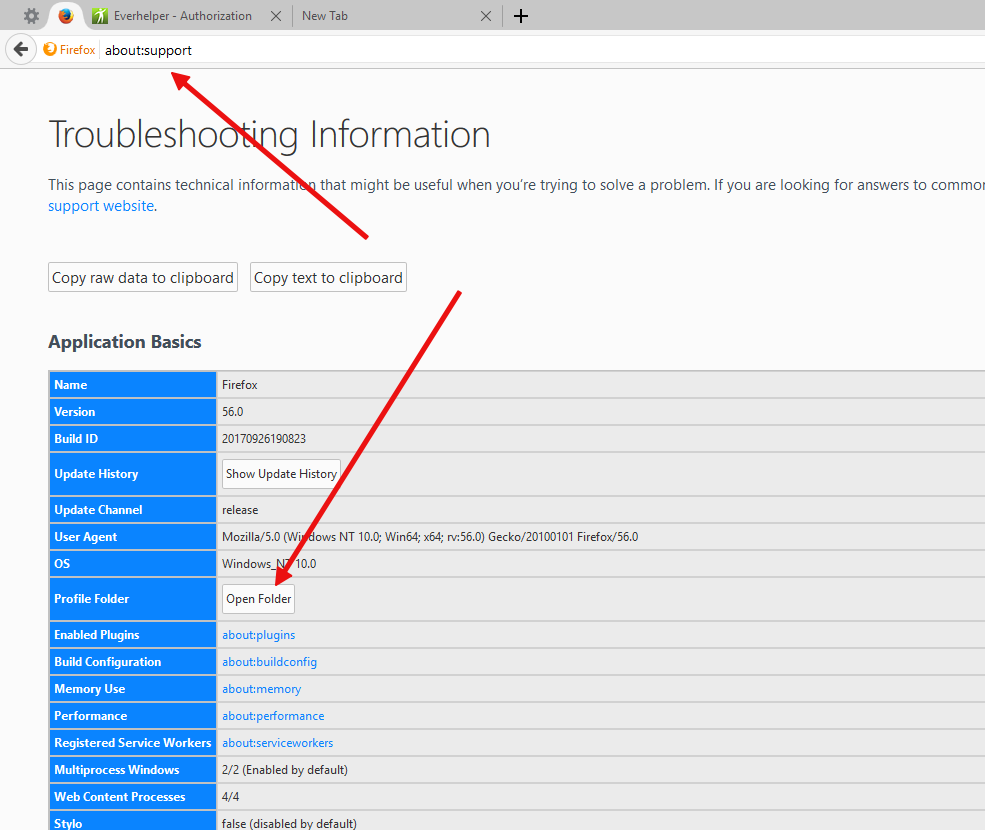Select the pinned Firefox icon tab
The image size is (985, 830).
66,16
